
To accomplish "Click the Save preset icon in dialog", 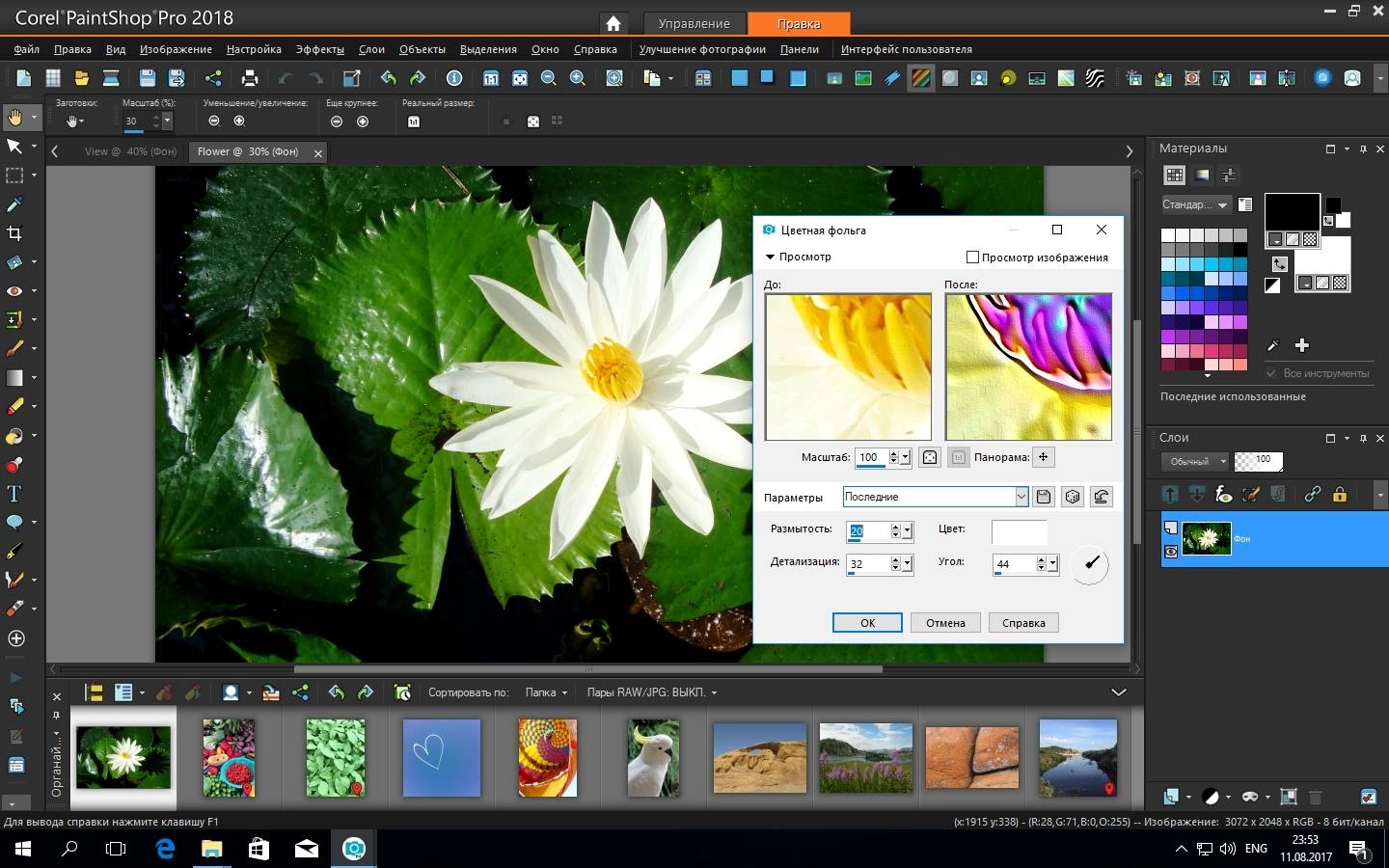I will point(1043,497).
